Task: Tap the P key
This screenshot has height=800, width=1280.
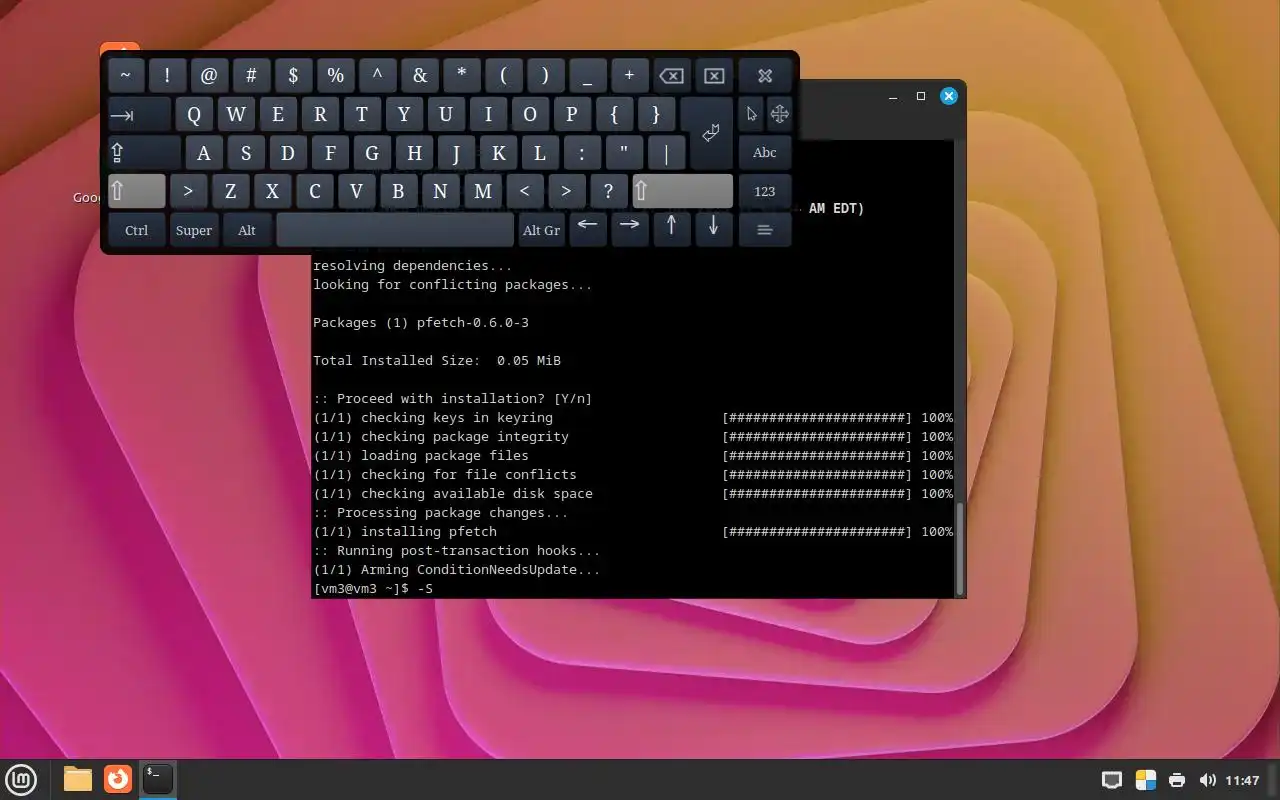Action: tap(572, 114)
